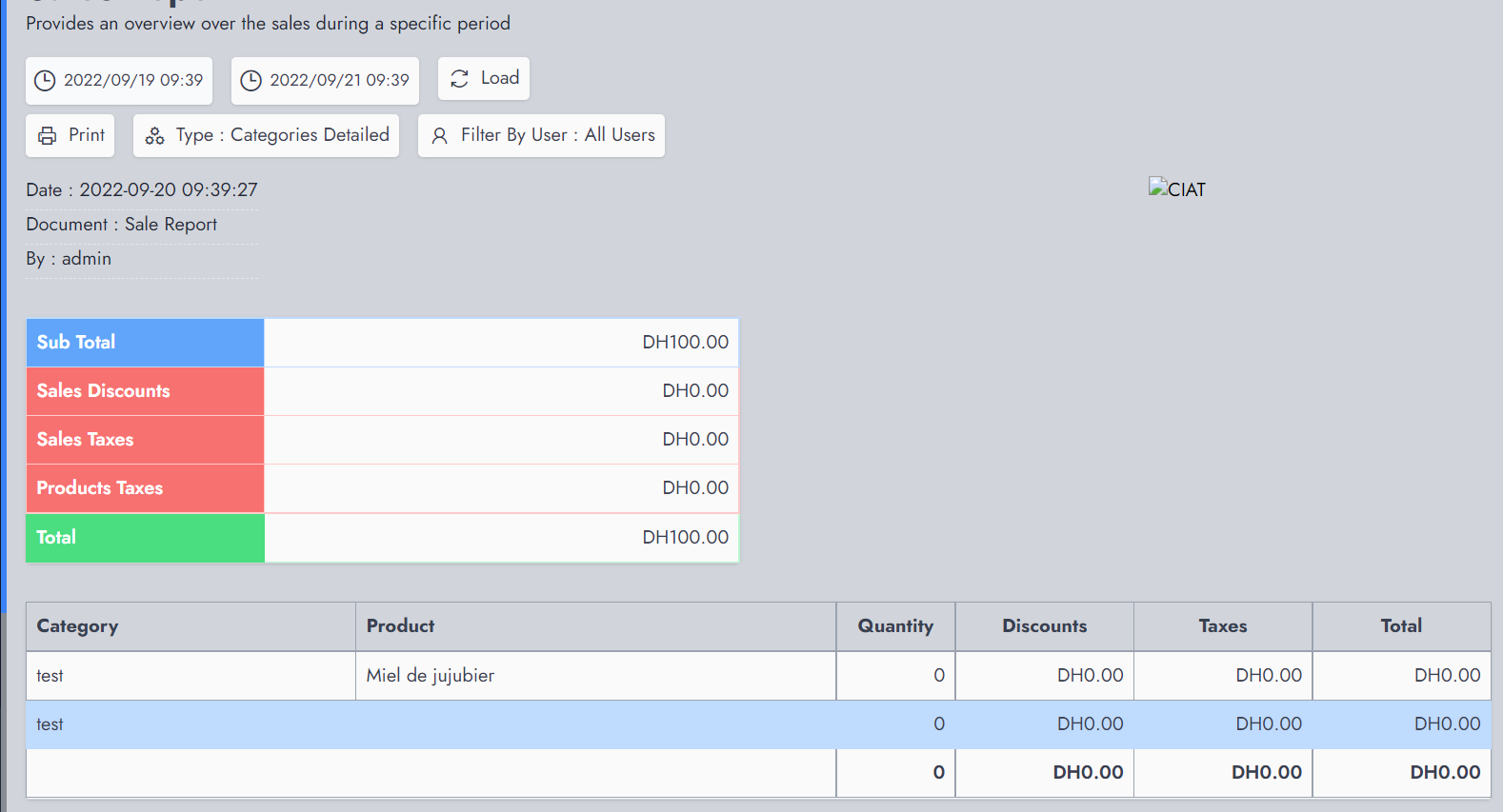Viewport: 1503px width, 812px height.
Task: Select the Sales Discounts label cell
Action: point(145,391)
